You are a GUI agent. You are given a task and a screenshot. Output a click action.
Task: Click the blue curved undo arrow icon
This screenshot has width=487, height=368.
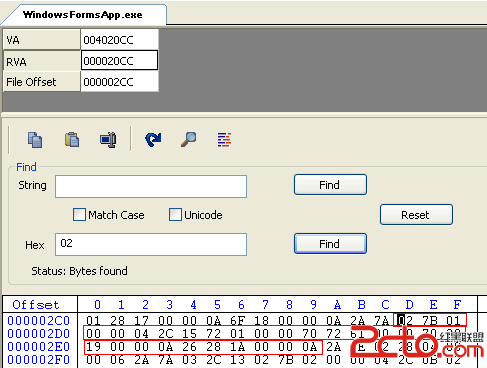point(153,139)
